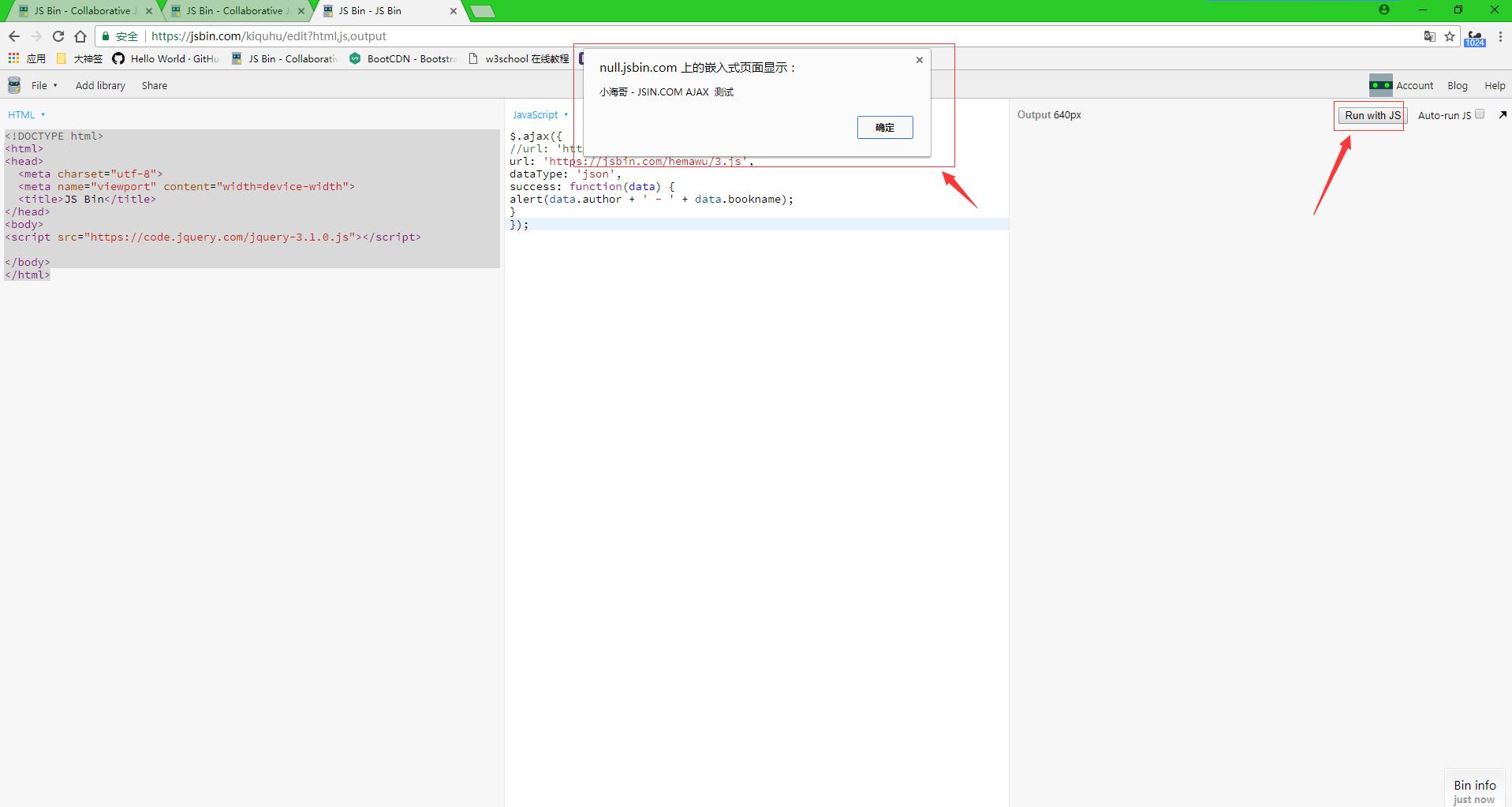Bookmark this page with the star icon
This screenshot has height=807, width=1512.
[1450, 36]
